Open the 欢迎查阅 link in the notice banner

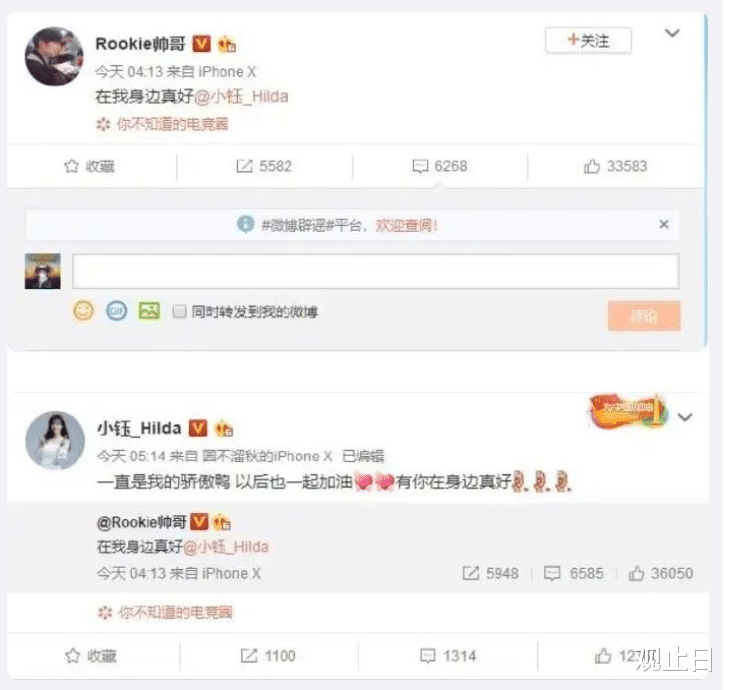(406, 226)
